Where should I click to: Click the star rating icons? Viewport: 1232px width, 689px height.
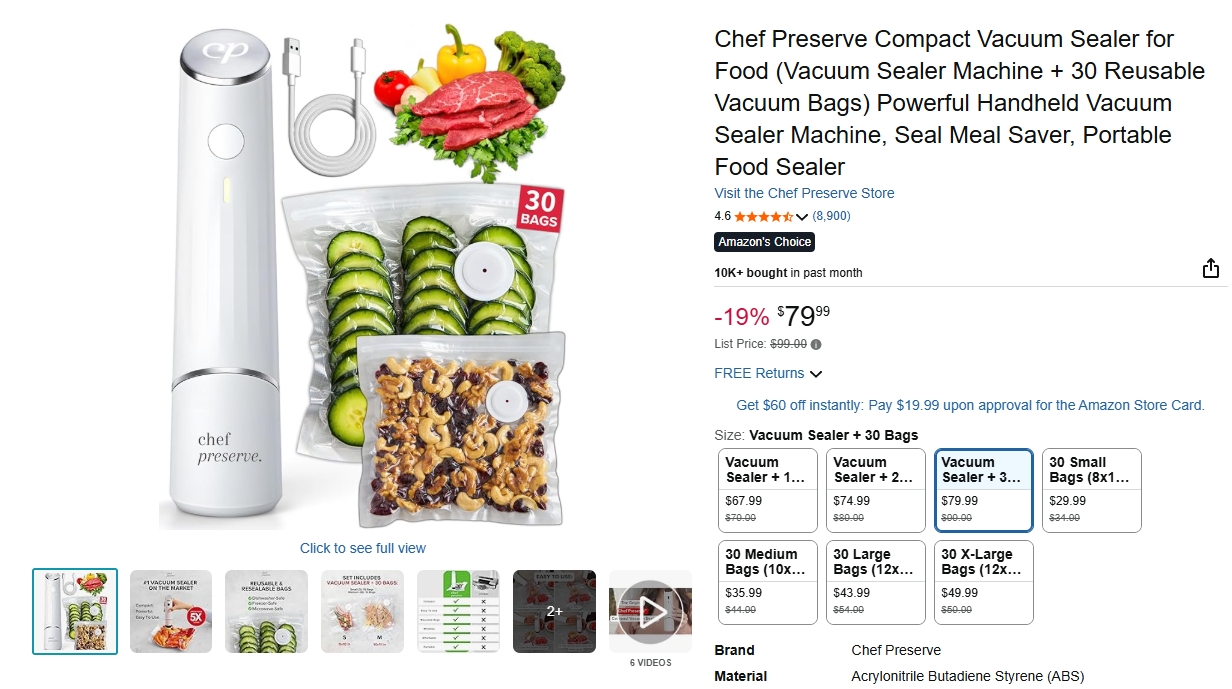pyautogui.click(x=763, y=216)
